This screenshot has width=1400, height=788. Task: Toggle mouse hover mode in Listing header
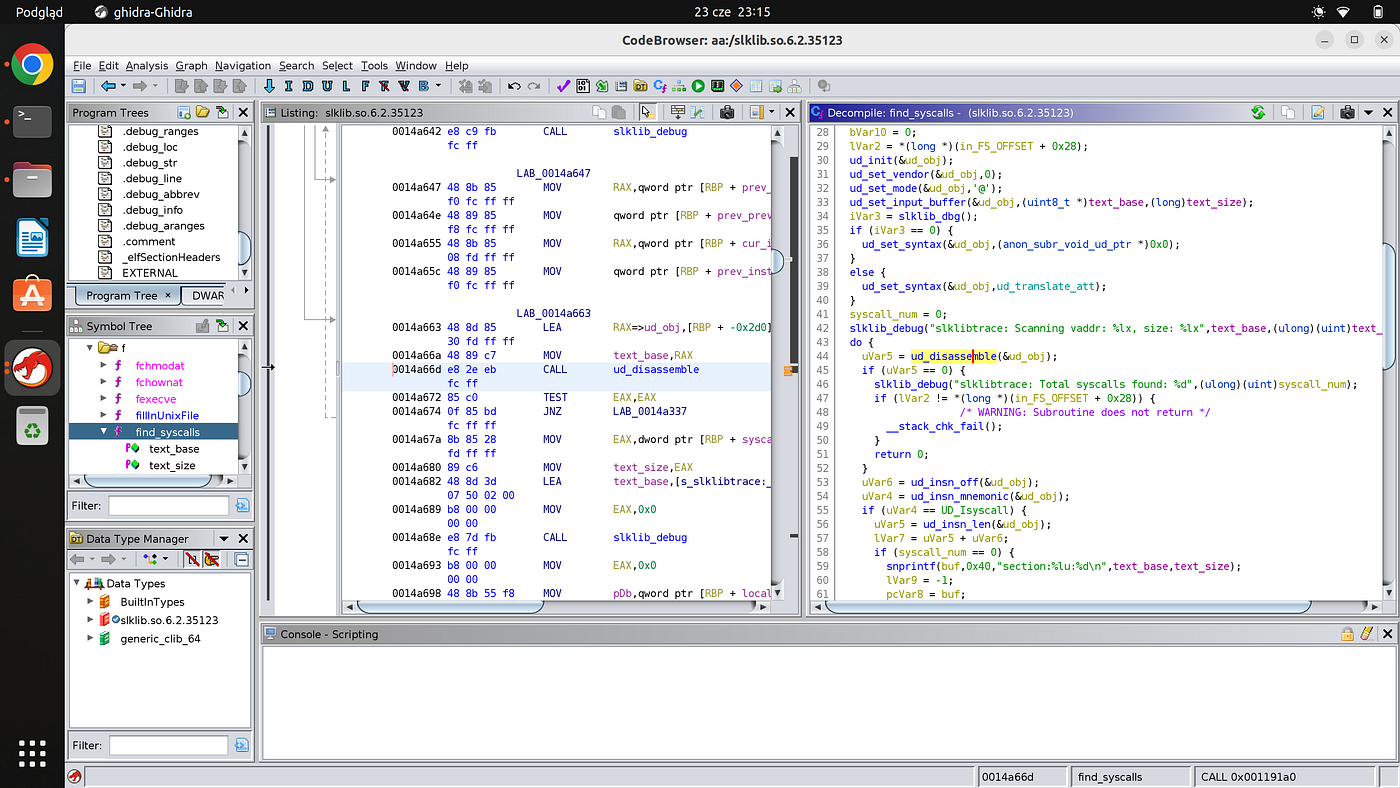(647, 113)
